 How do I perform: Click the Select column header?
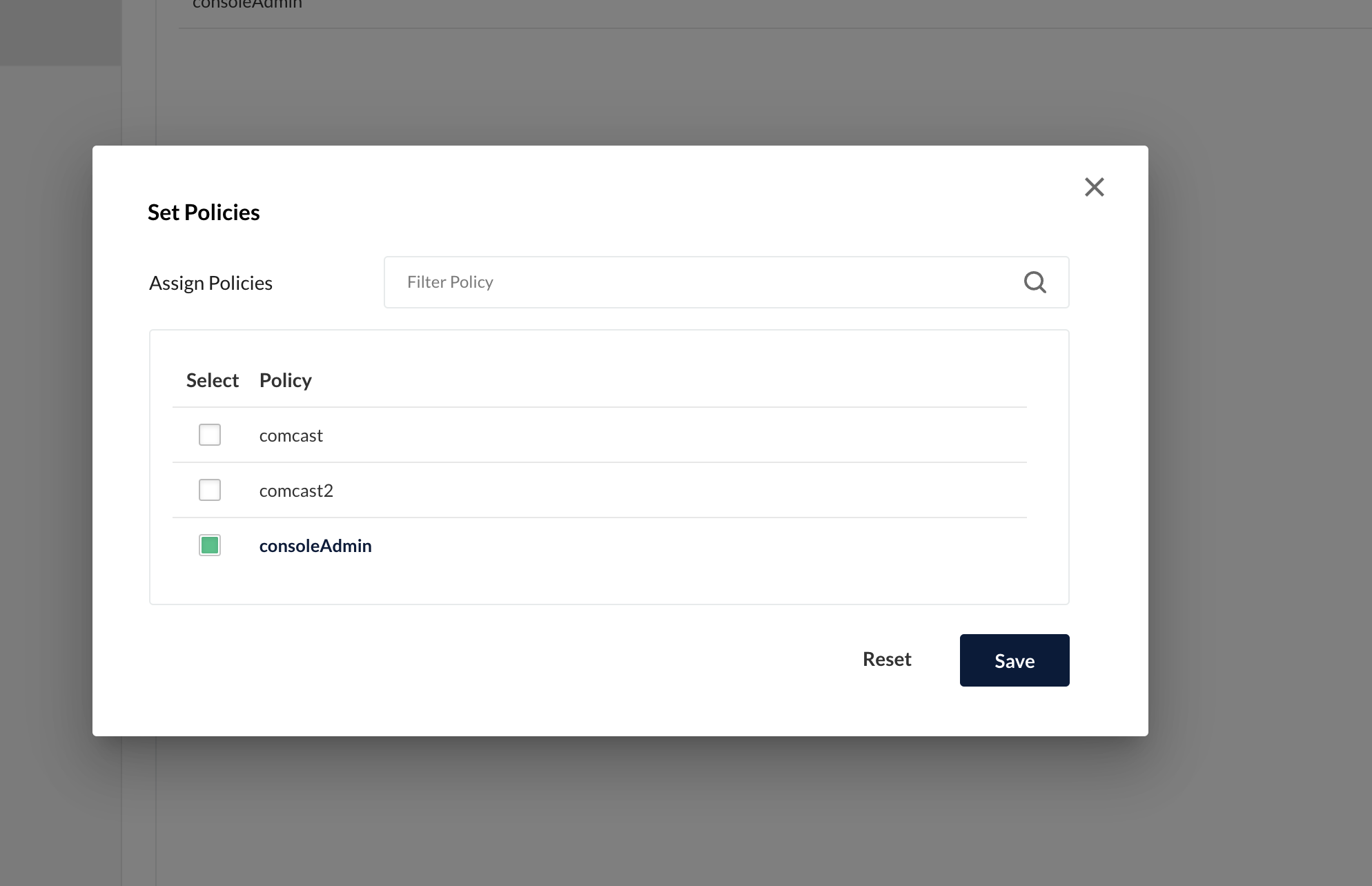click(212, 380)
